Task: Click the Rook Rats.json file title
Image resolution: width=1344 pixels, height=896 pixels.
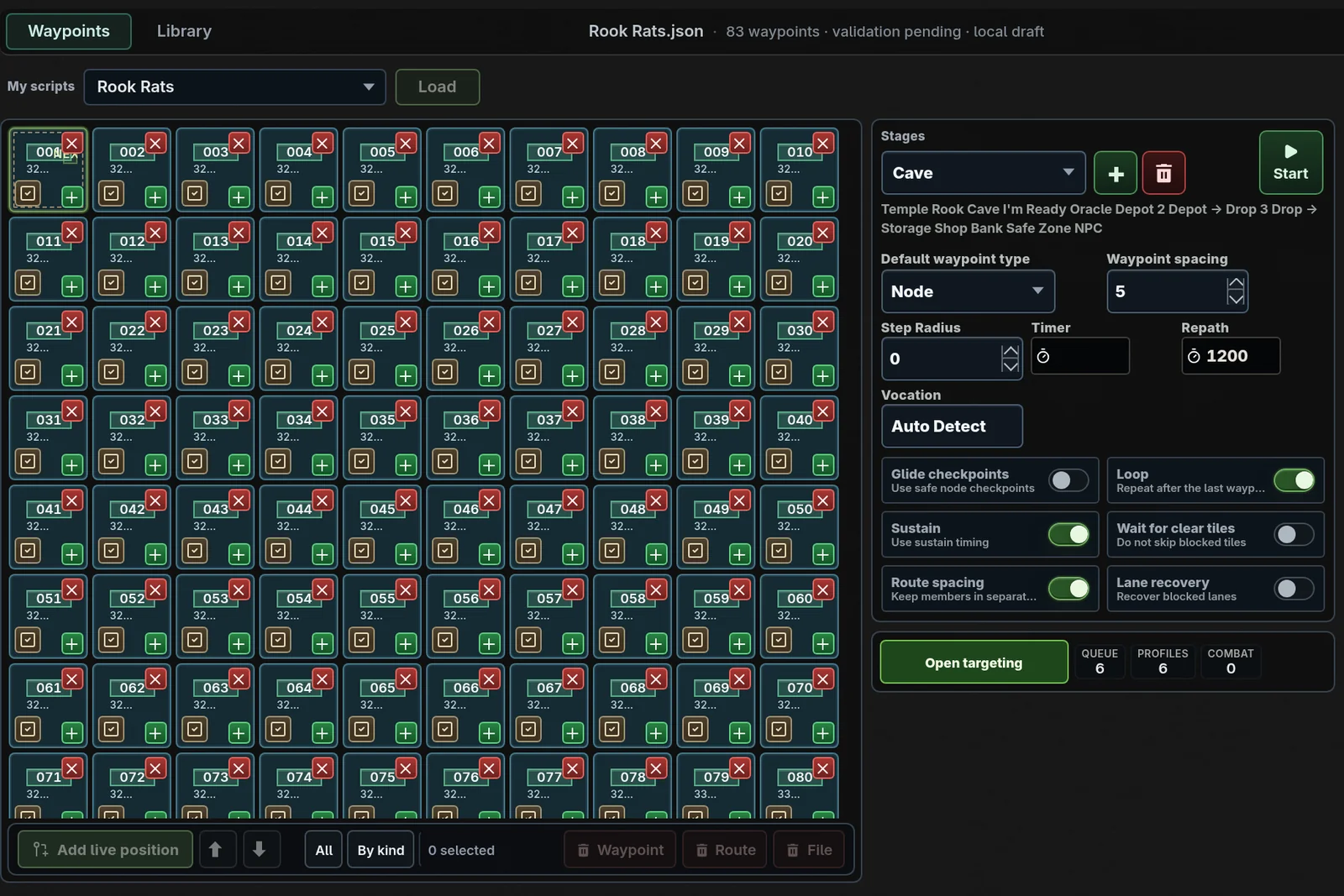Action: [645, 31]
